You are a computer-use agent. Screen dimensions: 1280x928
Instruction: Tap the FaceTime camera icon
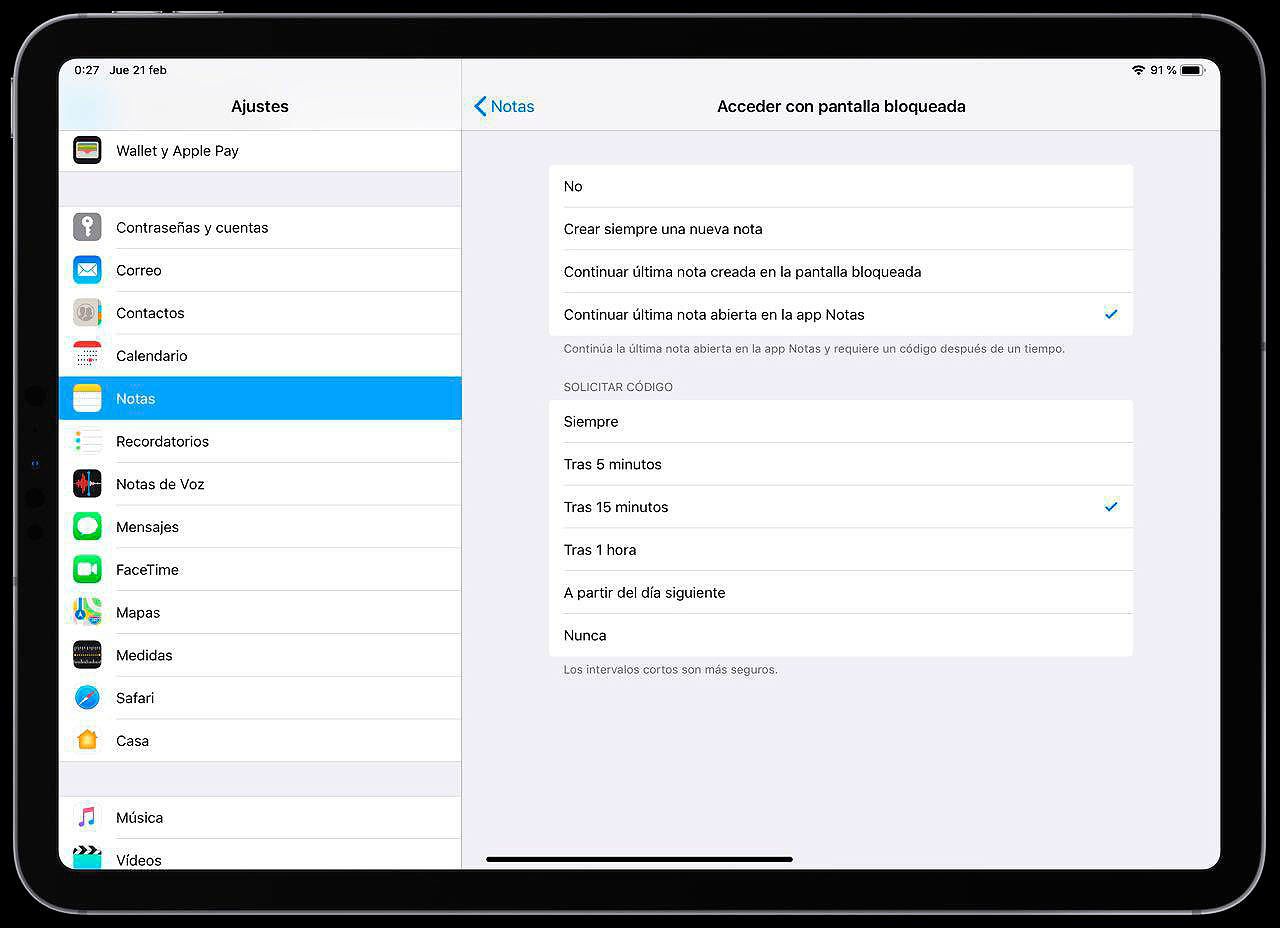[x=87, y=570]
